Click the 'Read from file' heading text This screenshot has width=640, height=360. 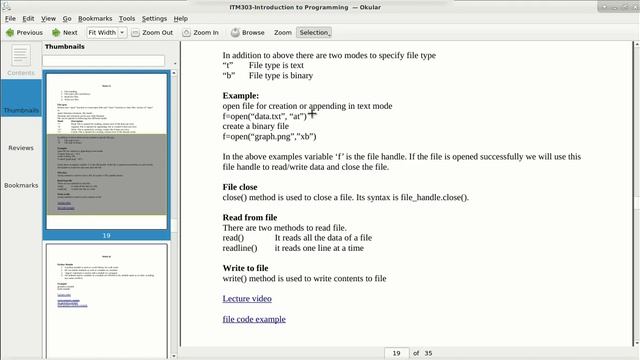(250, 218)
